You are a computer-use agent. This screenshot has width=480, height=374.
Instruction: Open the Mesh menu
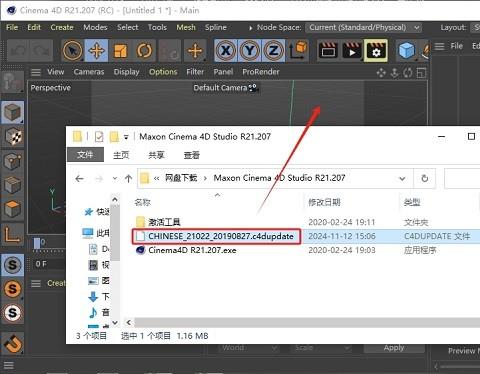186,27
